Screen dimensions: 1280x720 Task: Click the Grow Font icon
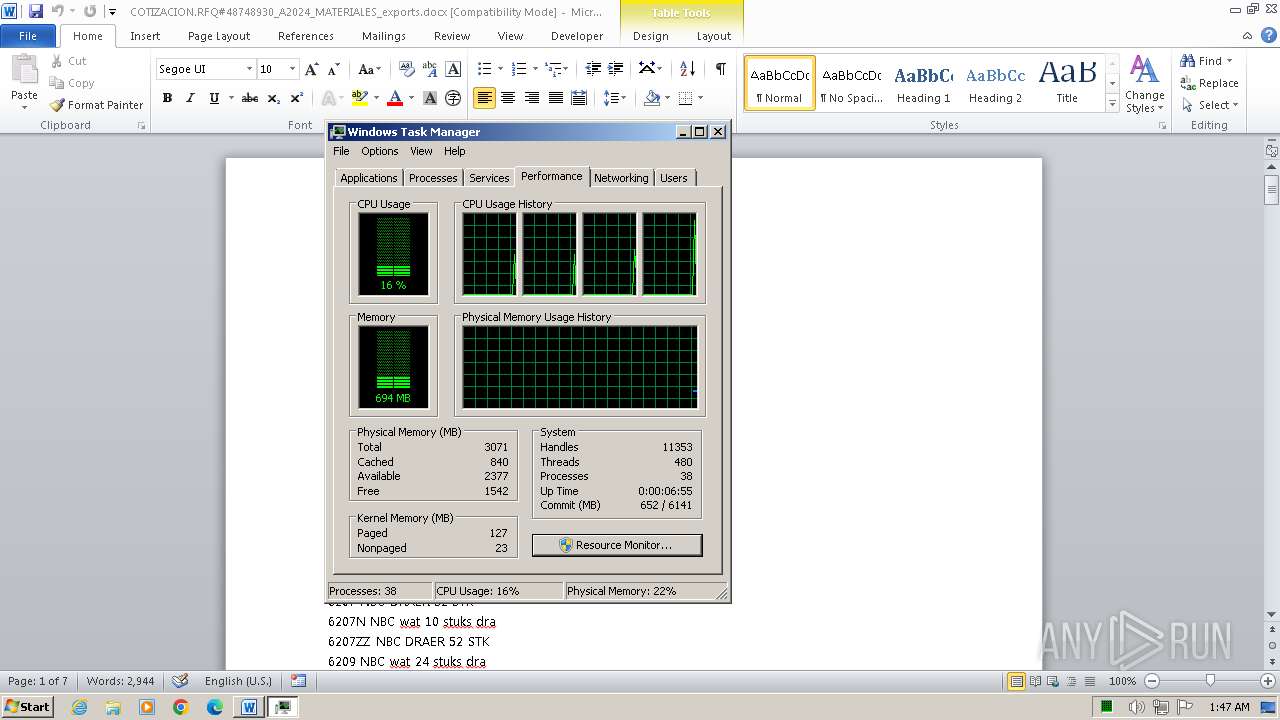312,69
